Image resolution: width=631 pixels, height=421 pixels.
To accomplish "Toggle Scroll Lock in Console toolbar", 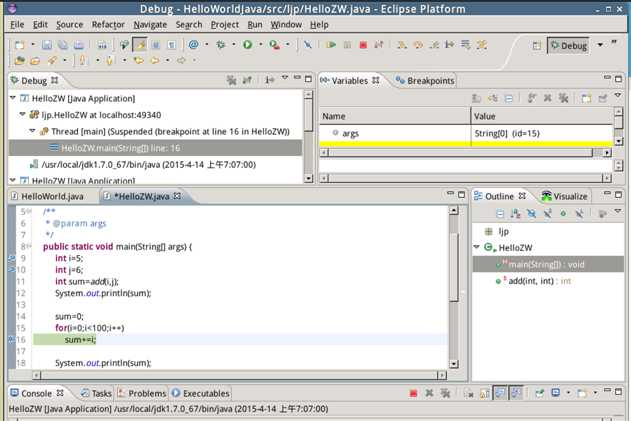I will click(485, 393).
